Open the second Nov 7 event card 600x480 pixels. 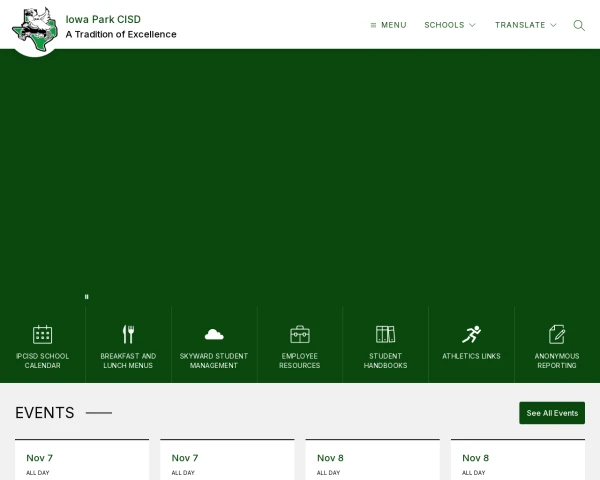click(x=227, y=460)
